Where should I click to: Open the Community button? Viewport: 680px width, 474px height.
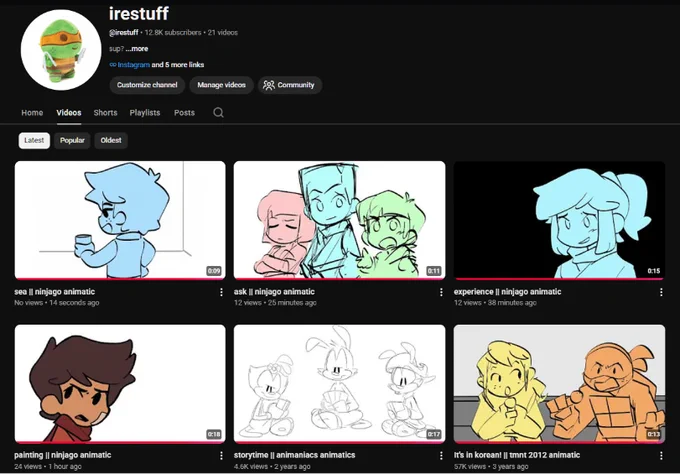290,85
